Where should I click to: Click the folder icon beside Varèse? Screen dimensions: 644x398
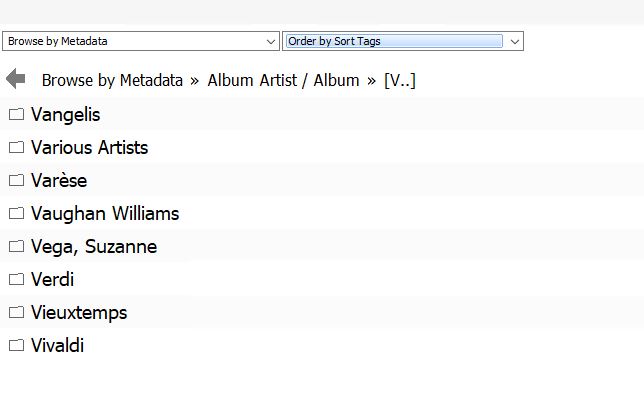[16, 180]
